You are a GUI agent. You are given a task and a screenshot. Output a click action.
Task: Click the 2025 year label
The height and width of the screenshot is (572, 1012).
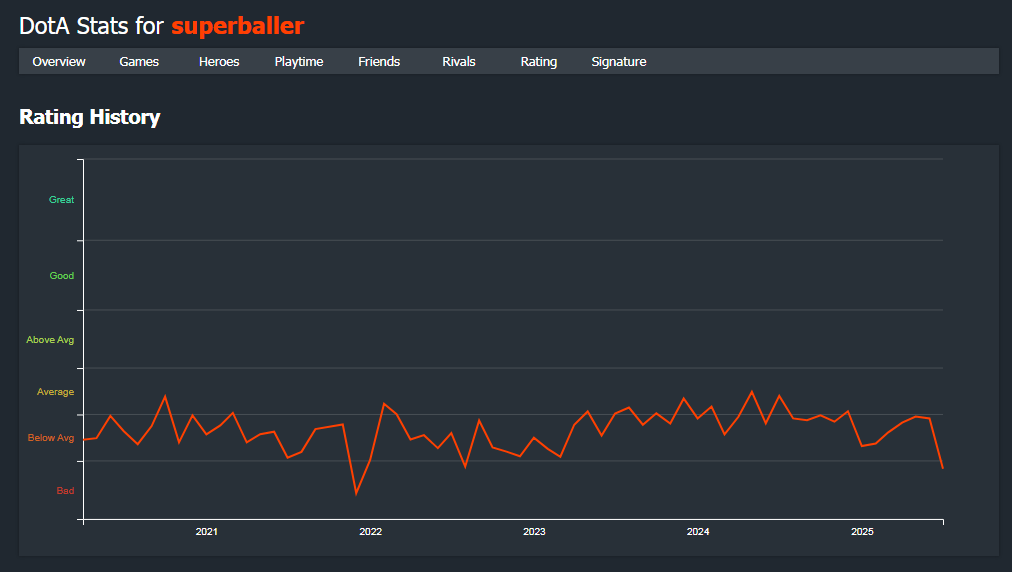(x=862, y=531)
